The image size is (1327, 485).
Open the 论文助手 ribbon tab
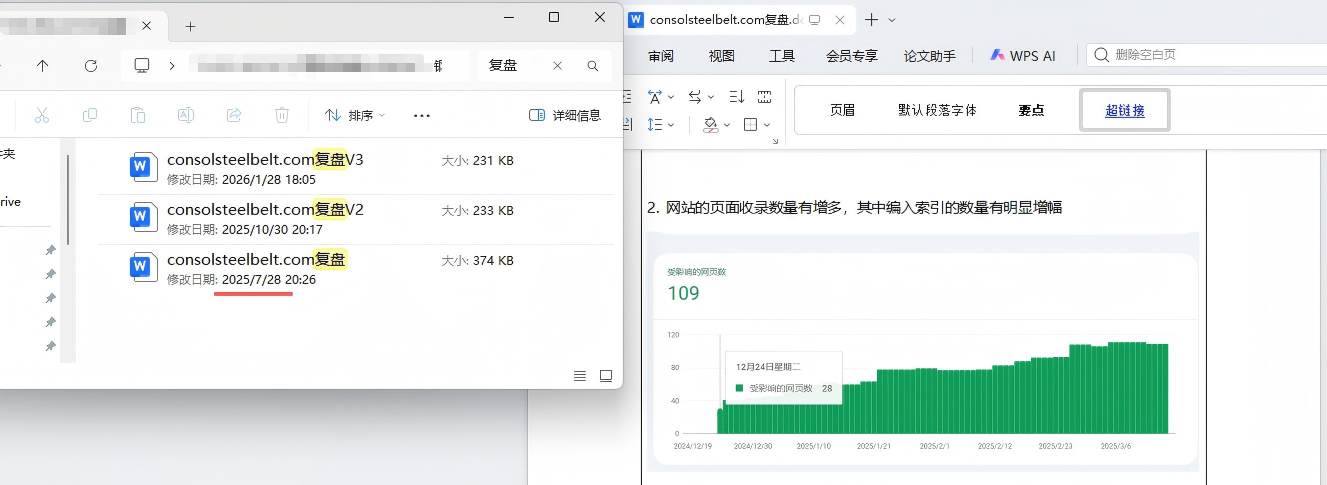pyautogui.click(x=930, y=56)
